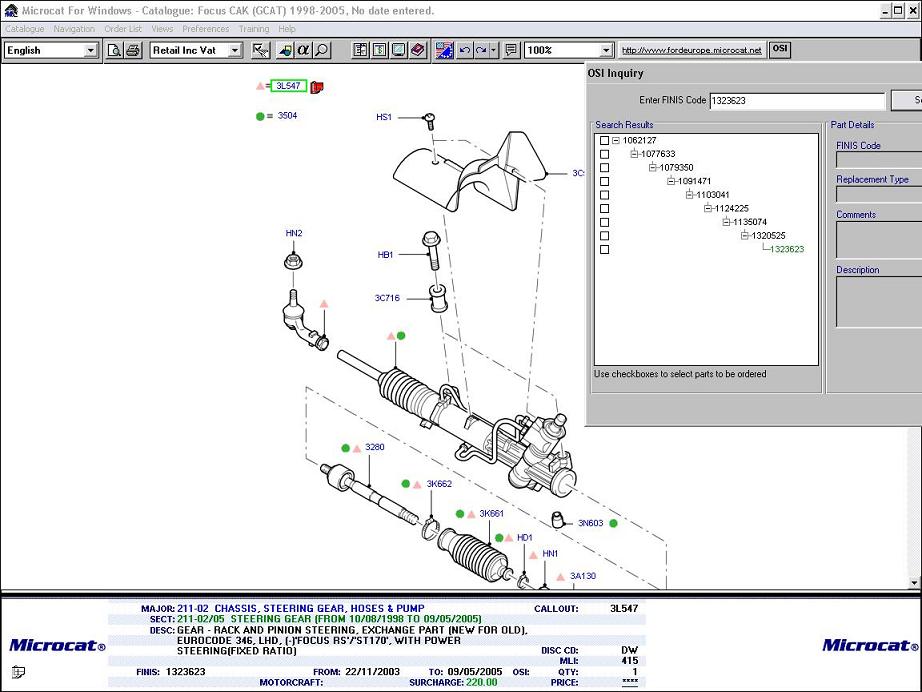
Task: Check the box in the 1091471 row
Action: 604,181
